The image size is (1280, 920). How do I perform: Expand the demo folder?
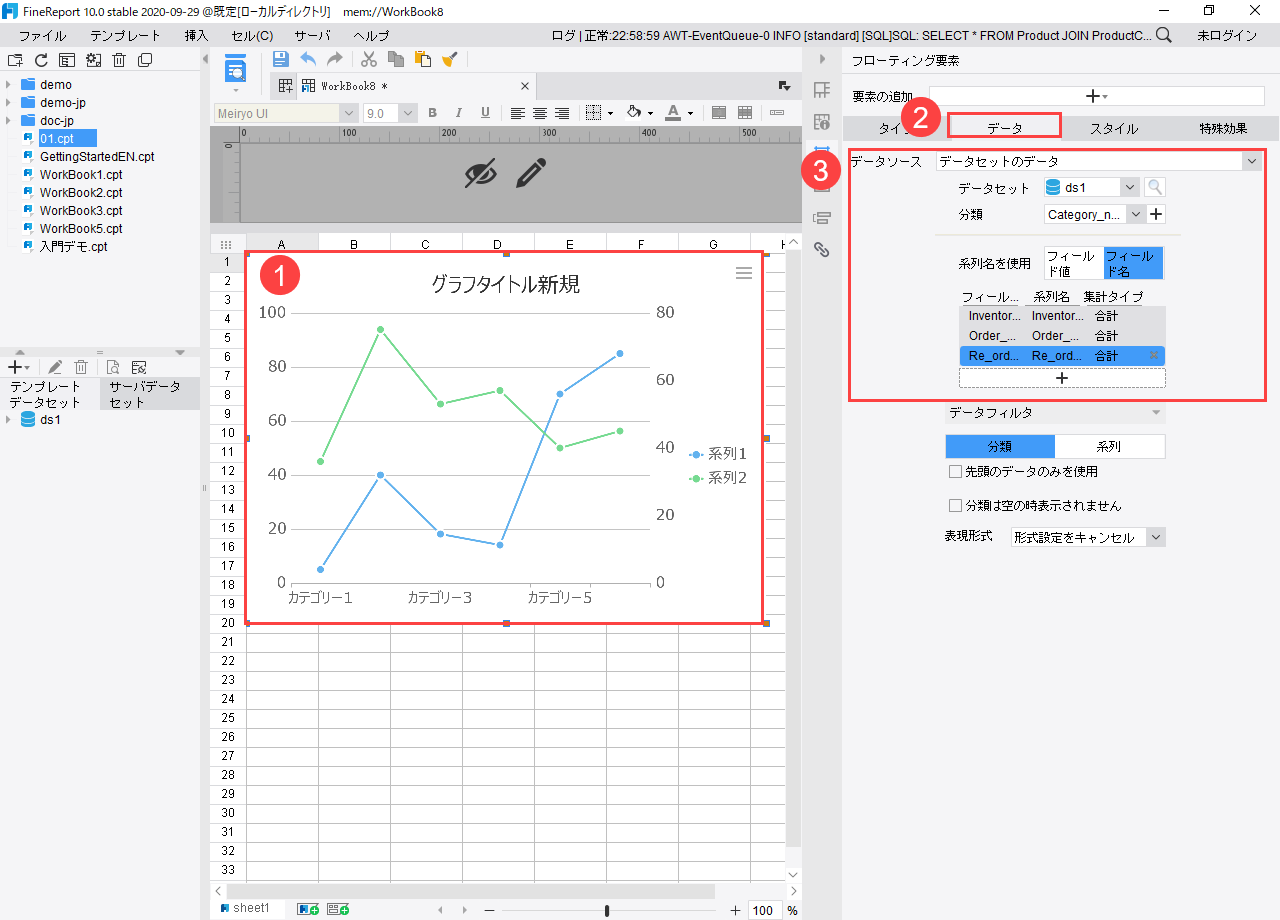8,85
